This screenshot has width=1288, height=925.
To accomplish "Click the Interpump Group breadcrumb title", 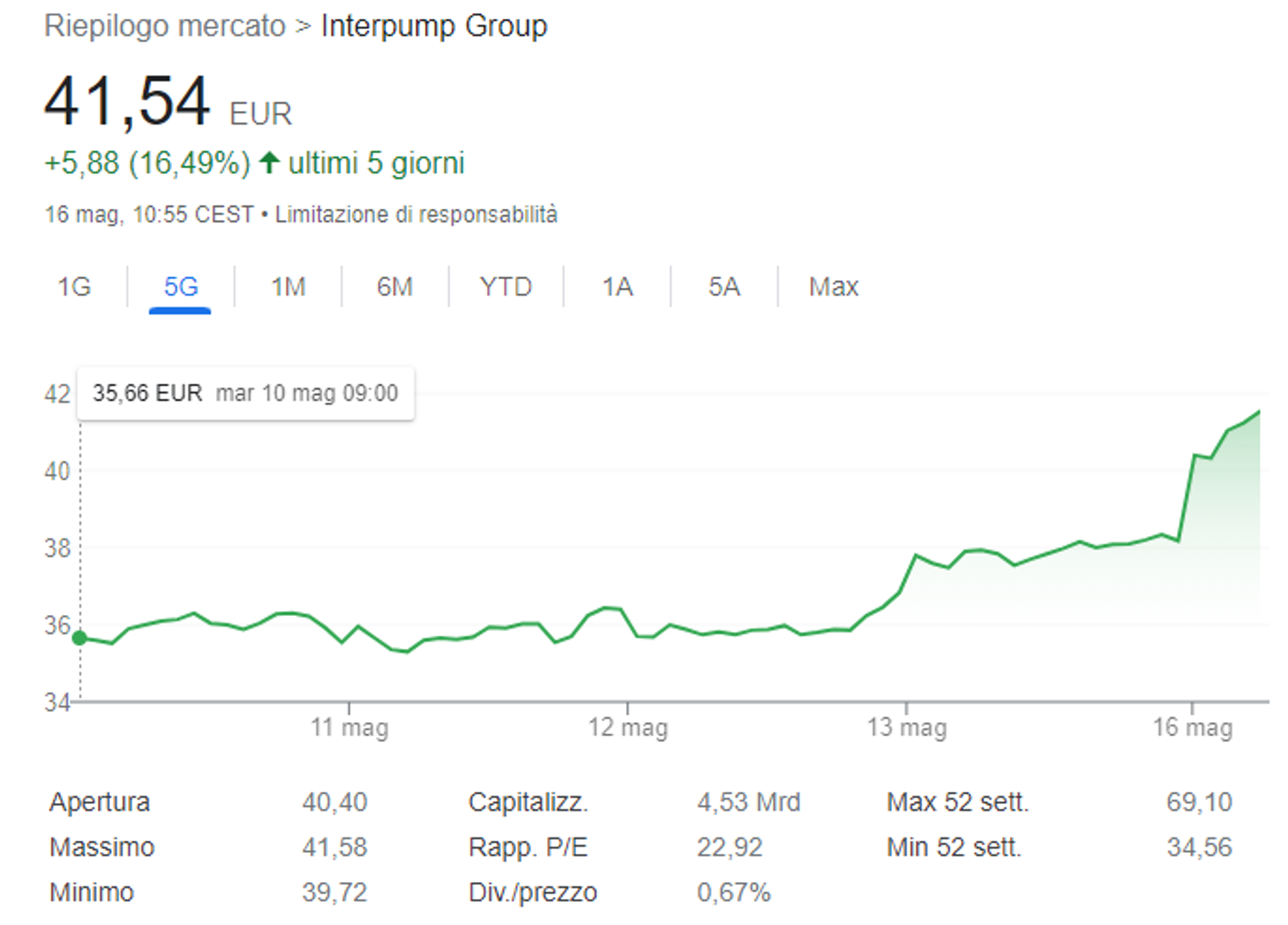I will click(x=434, y=26).
